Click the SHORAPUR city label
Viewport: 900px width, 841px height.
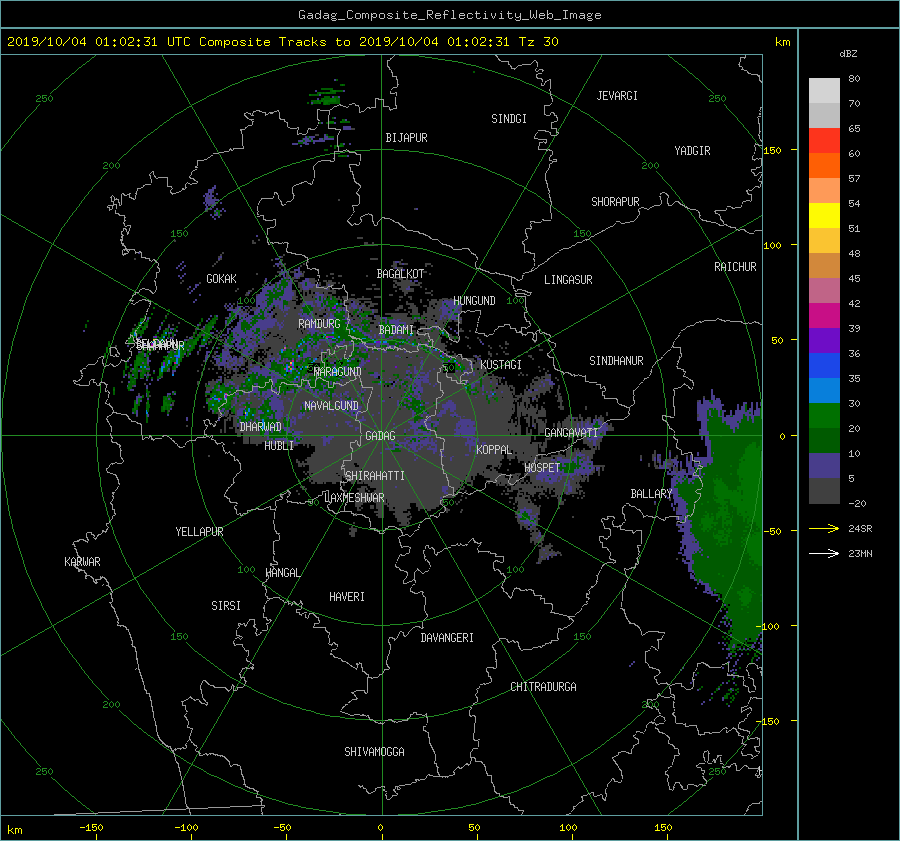tap(615, 202)
